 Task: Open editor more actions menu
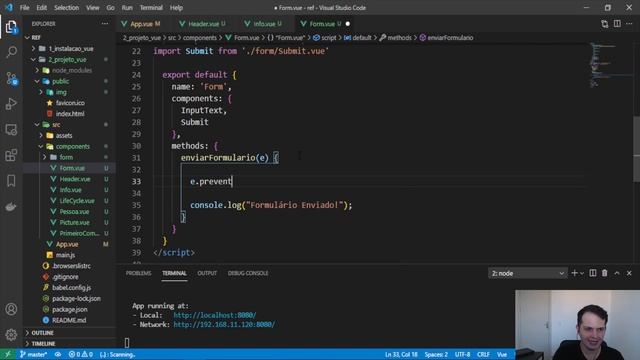pos(629,24)
